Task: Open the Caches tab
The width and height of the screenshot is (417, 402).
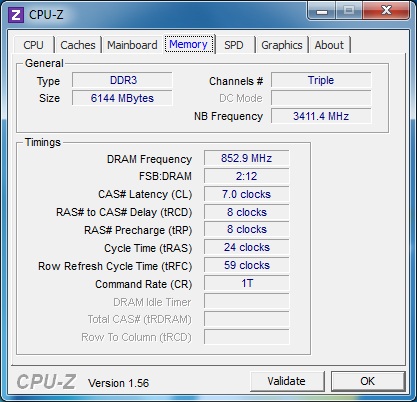Action: [x=78, y=45]
